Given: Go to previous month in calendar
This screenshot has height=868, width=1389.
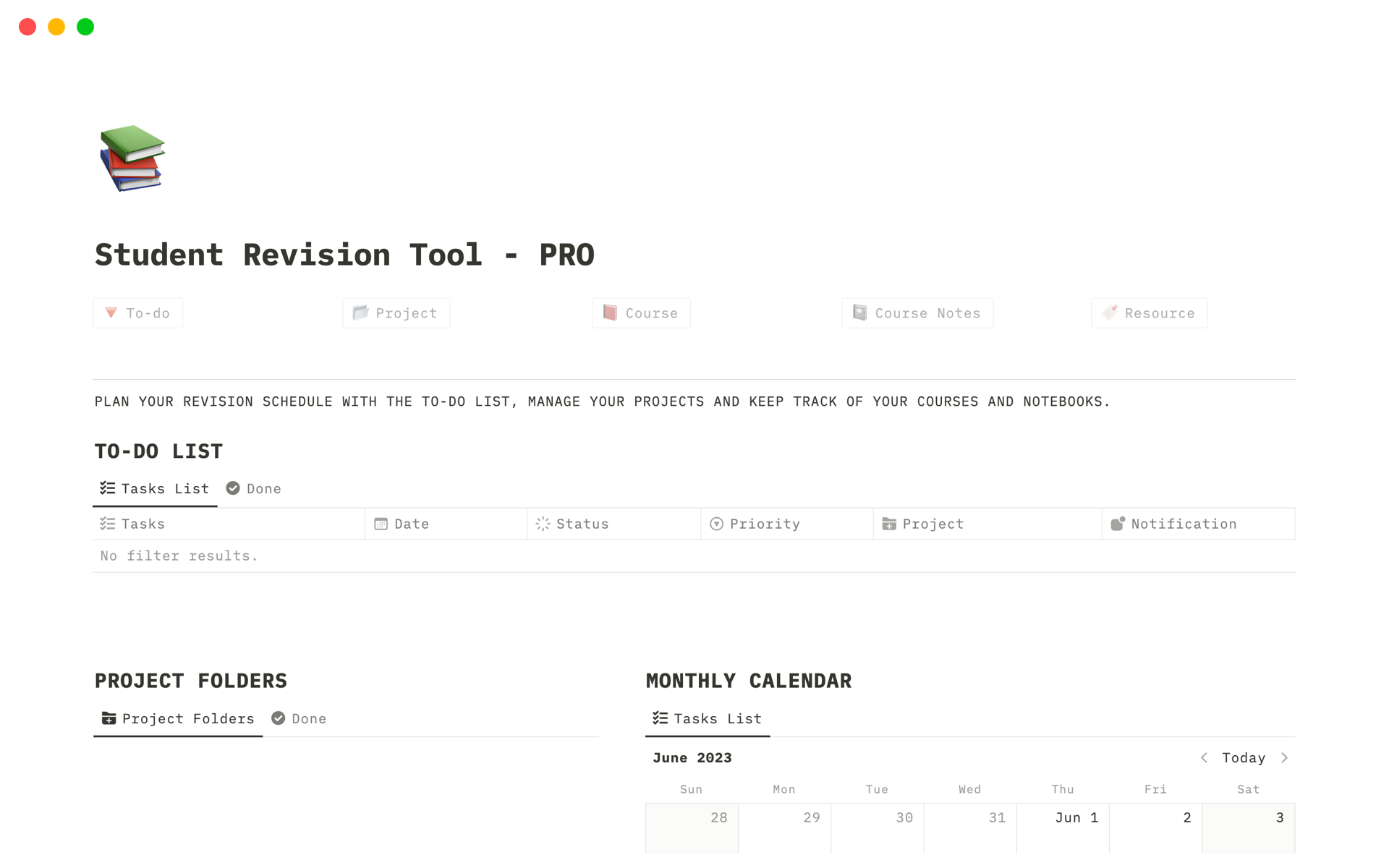Looking at the screenshot, I should coord(1204,757).
